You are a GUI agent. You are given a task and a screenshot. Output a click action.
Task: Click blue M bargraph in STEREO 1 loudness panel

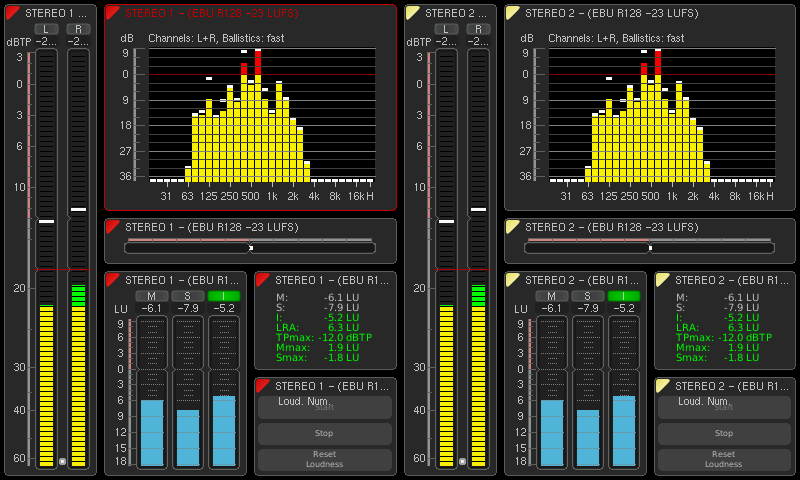[152, 433]
